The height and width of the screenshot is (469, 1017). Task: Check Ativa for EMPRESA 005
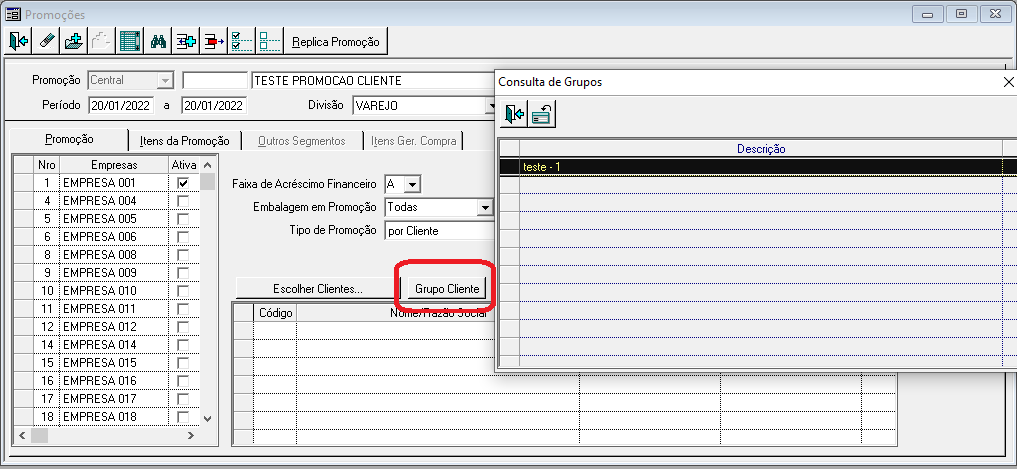click(183, 219)
